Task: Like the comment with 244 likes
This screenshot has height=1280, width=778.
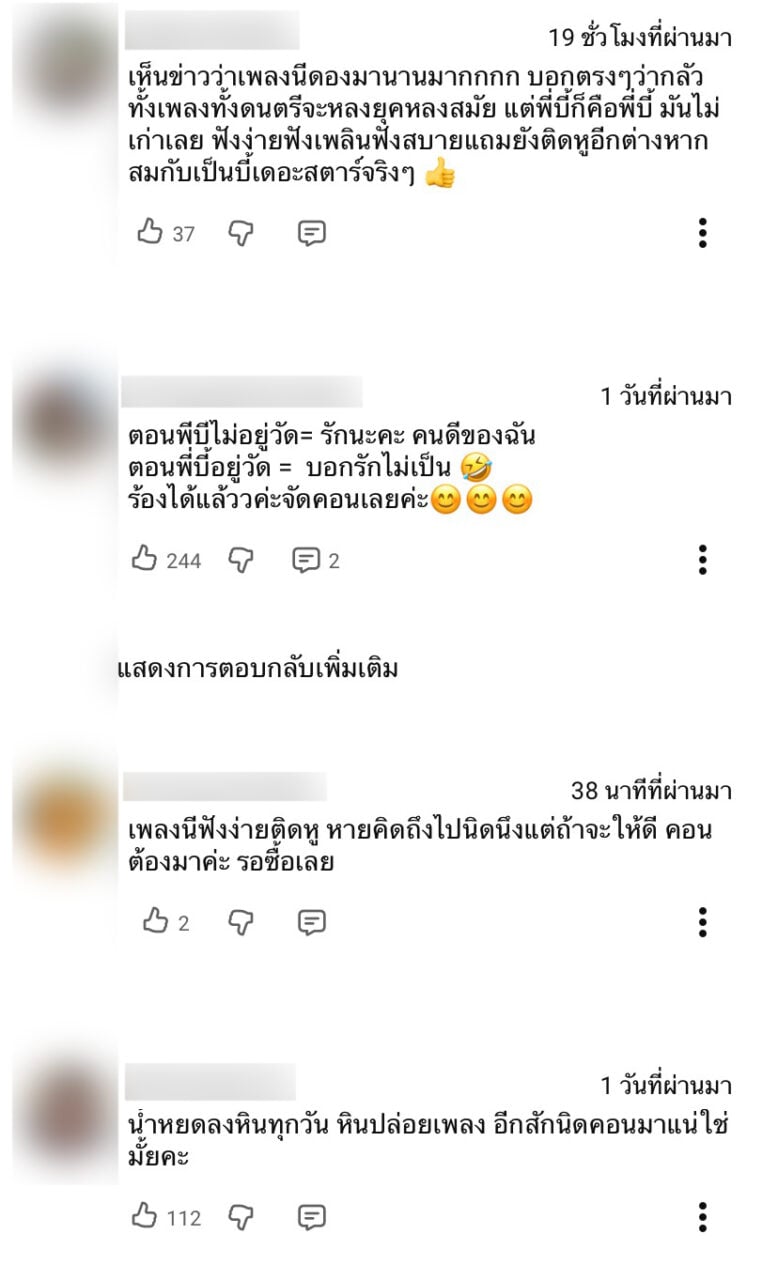Action: click(145, 560)
